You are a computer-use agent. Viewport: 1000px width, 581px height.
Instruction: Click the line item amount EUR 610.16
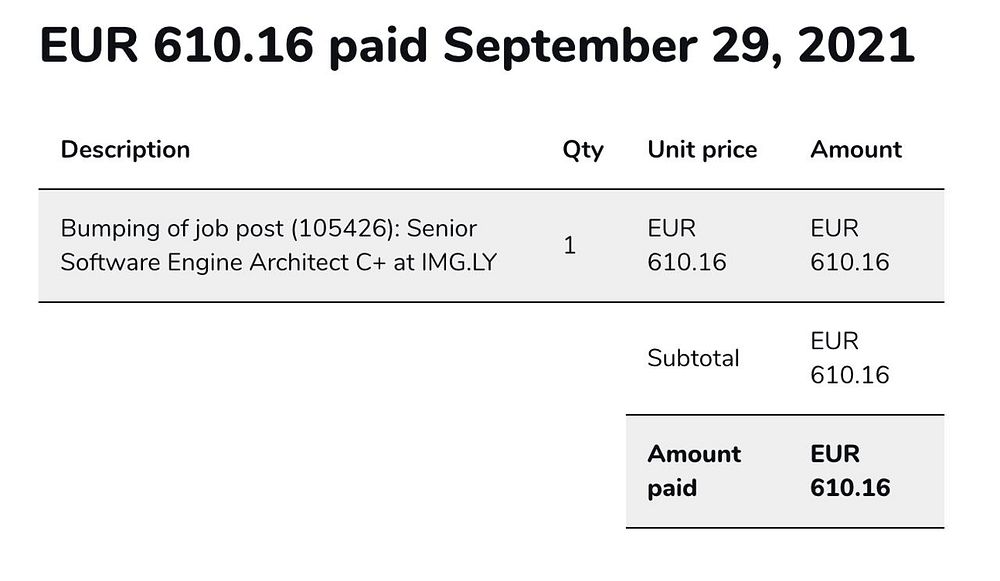849,246
